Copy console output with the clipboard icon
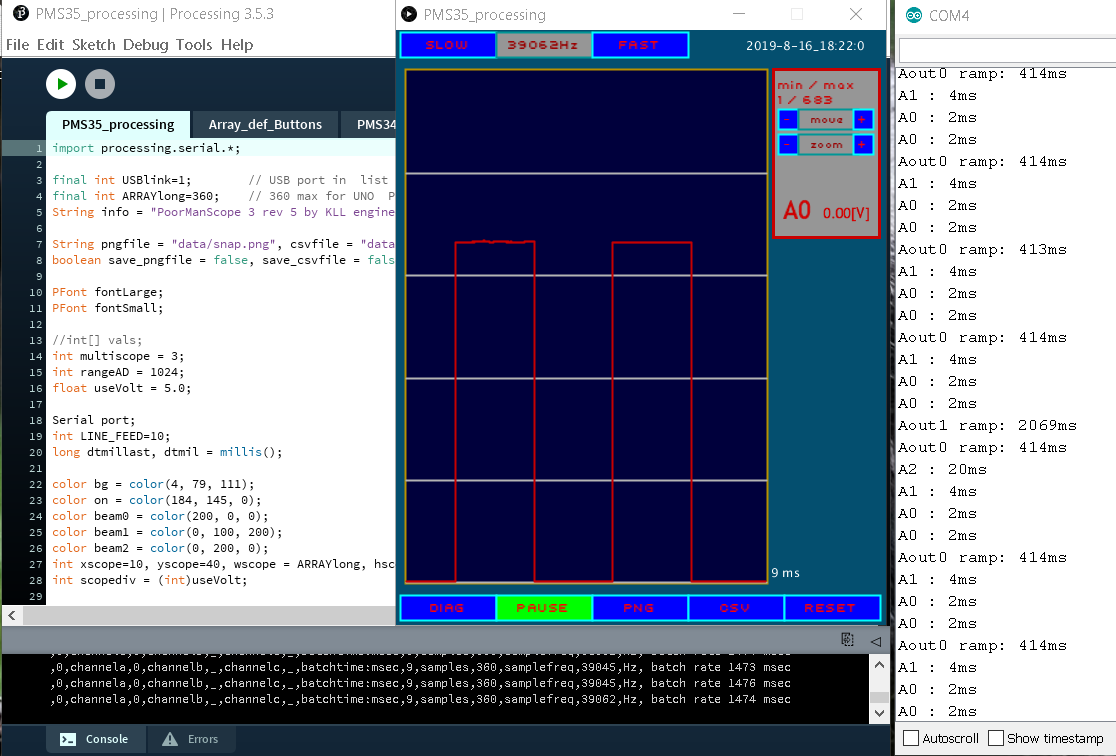Image resolution: width=1116 pixels, height=756 pixels. (x=847, y=640)
